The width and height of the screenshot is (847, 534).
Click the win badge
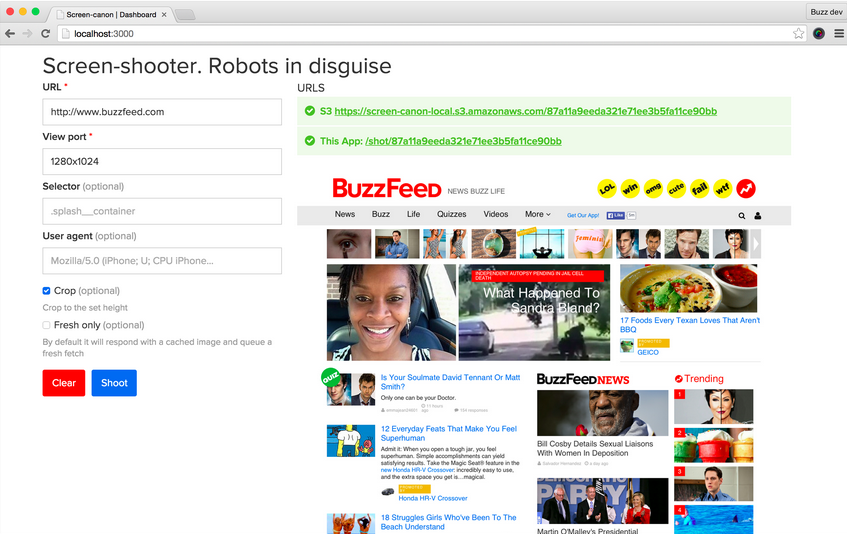[630, 188]
